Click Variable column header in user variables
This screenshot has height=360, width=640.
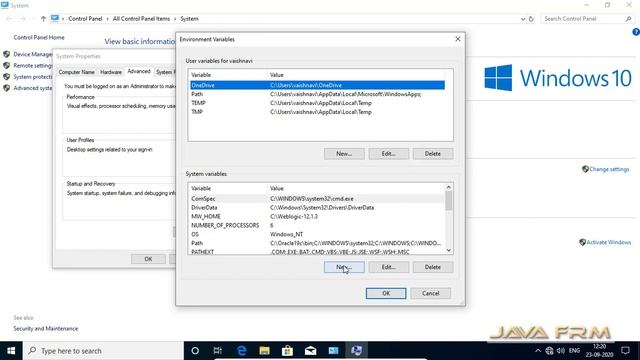(228, 75)
